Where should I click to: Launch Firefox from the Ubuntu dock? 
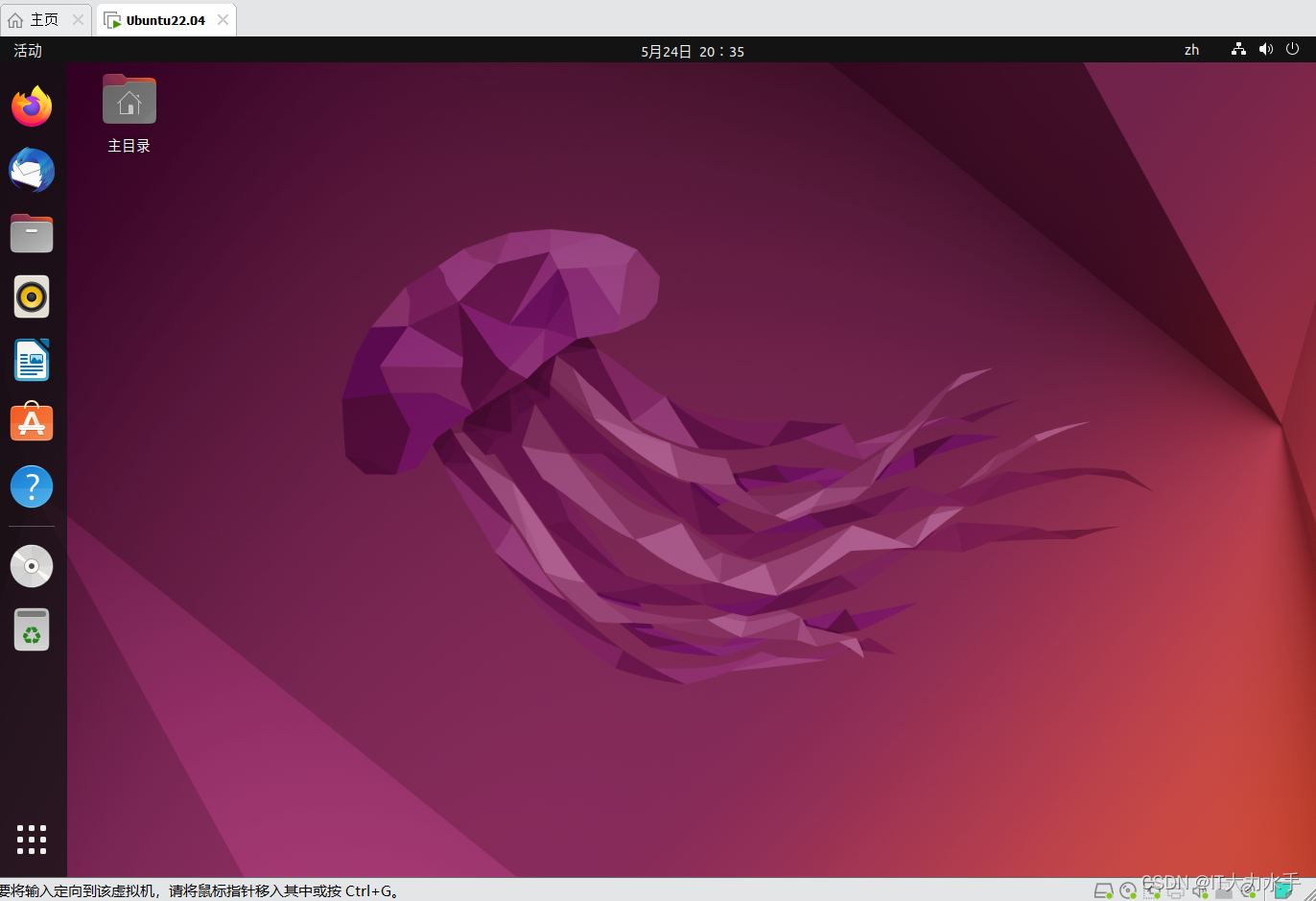[32, 107]
